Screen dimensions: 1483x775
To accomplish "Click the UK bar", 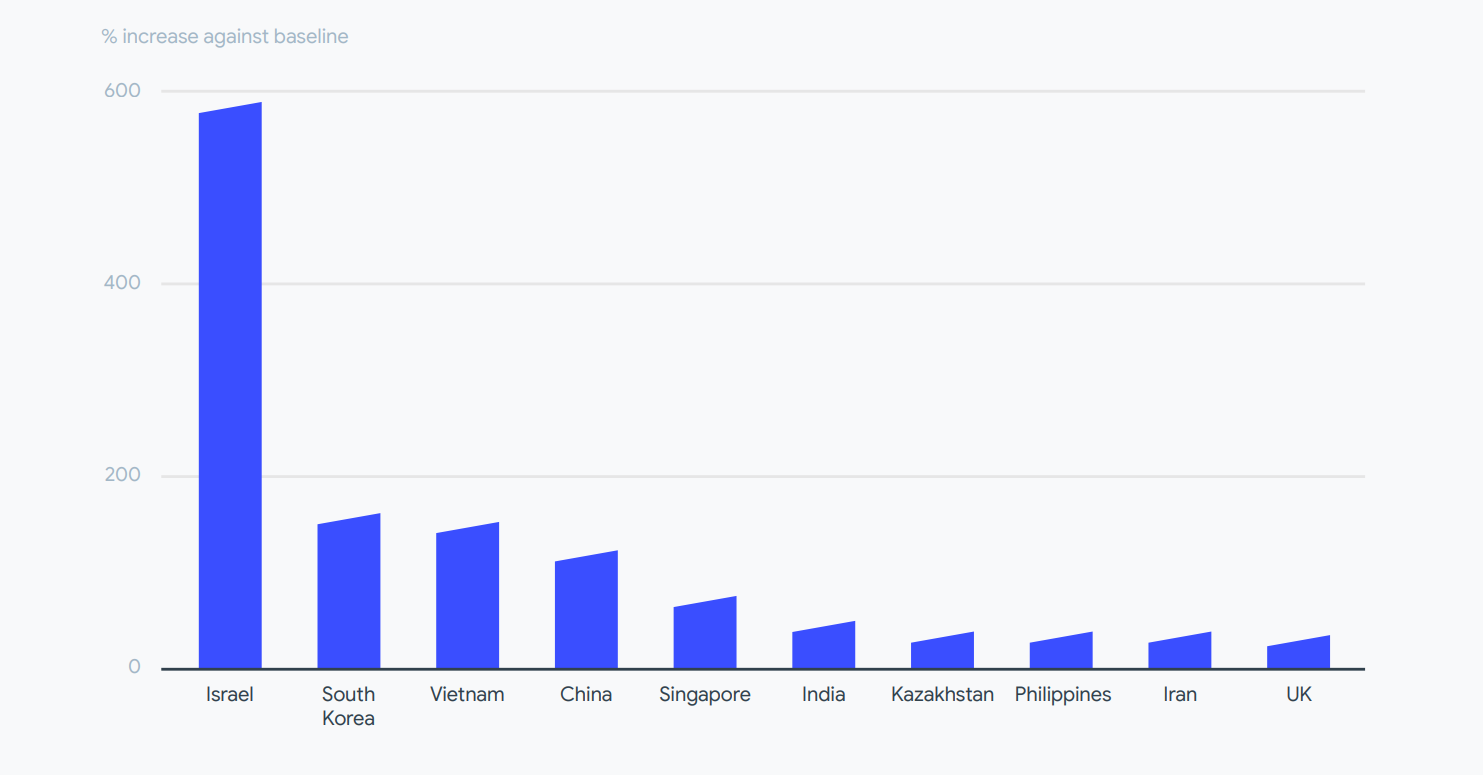I will (1298, 656).
